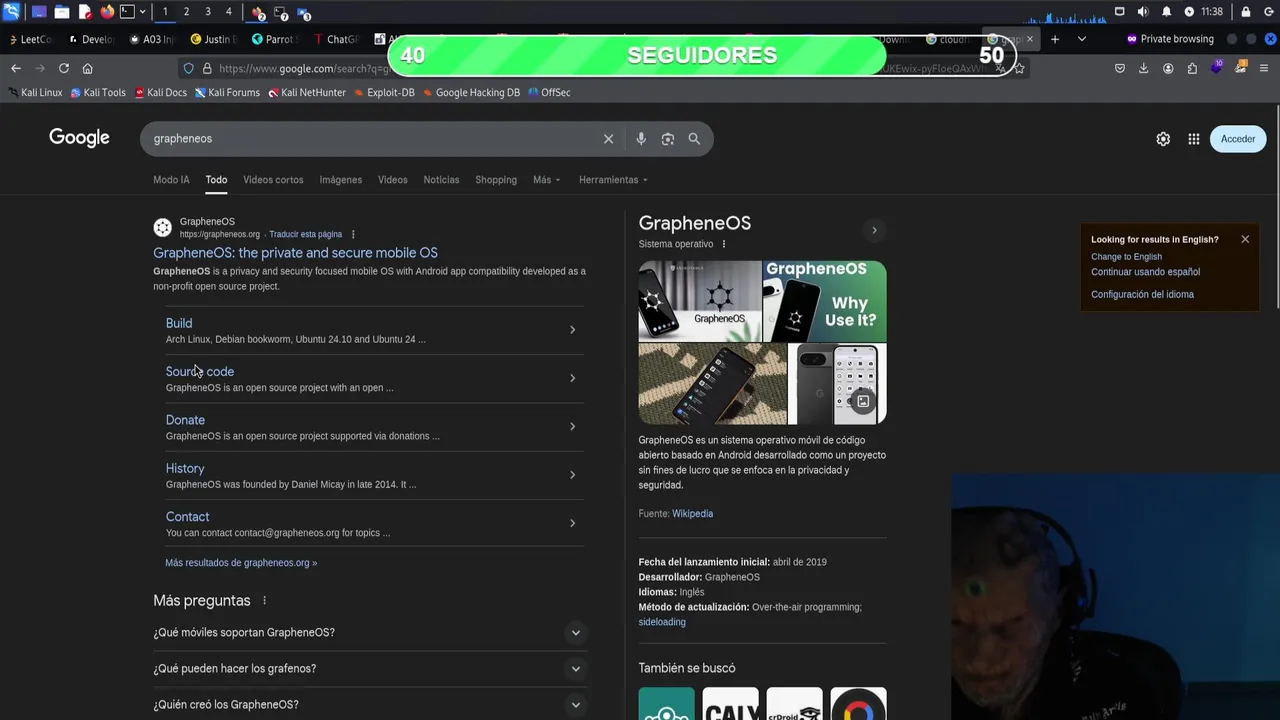
Task: Expand the Contact sitelink chevron
Action: click(x=572, y=523)
